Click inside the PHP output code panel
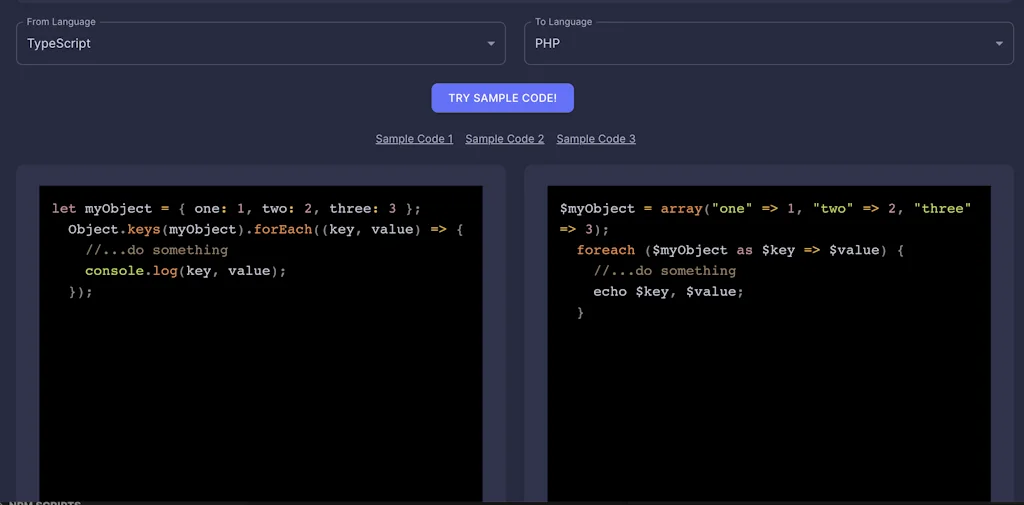 [769, 343]
